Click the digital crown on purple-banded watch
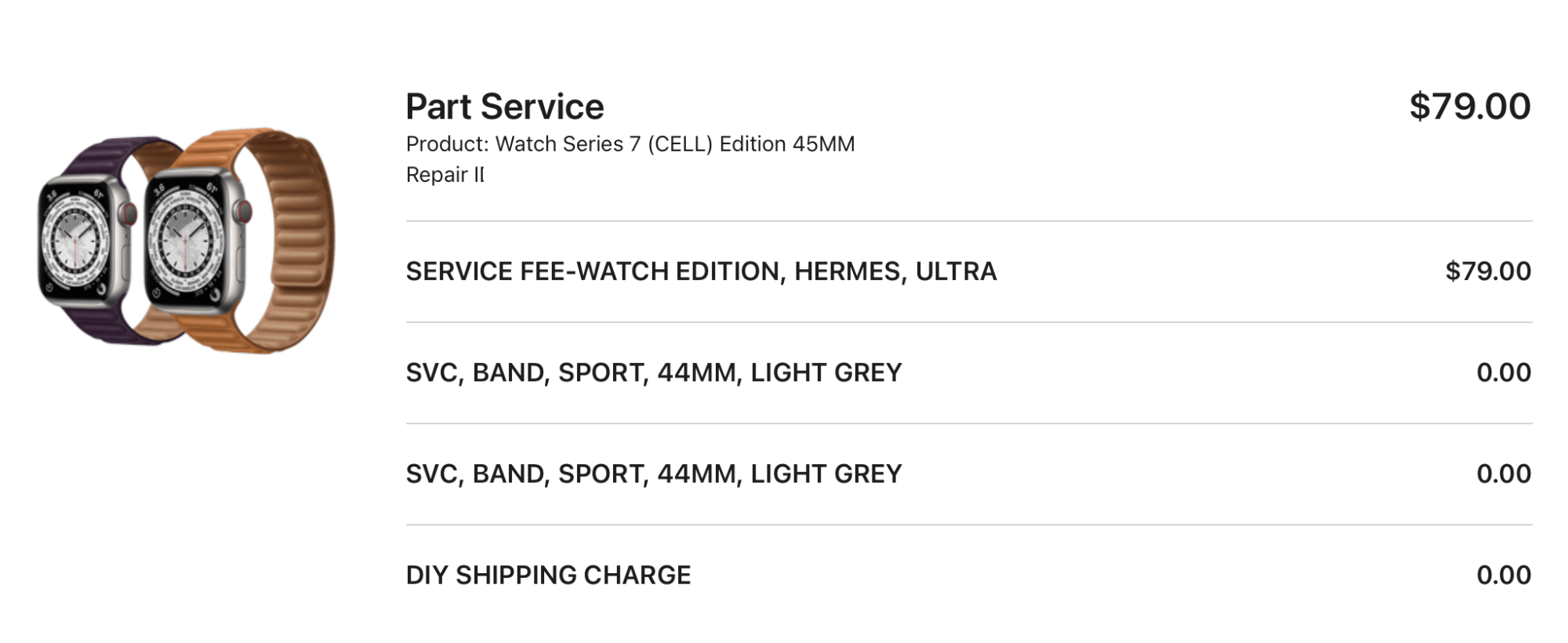Screen dimensions: 1568x643 tap(129, 213)
